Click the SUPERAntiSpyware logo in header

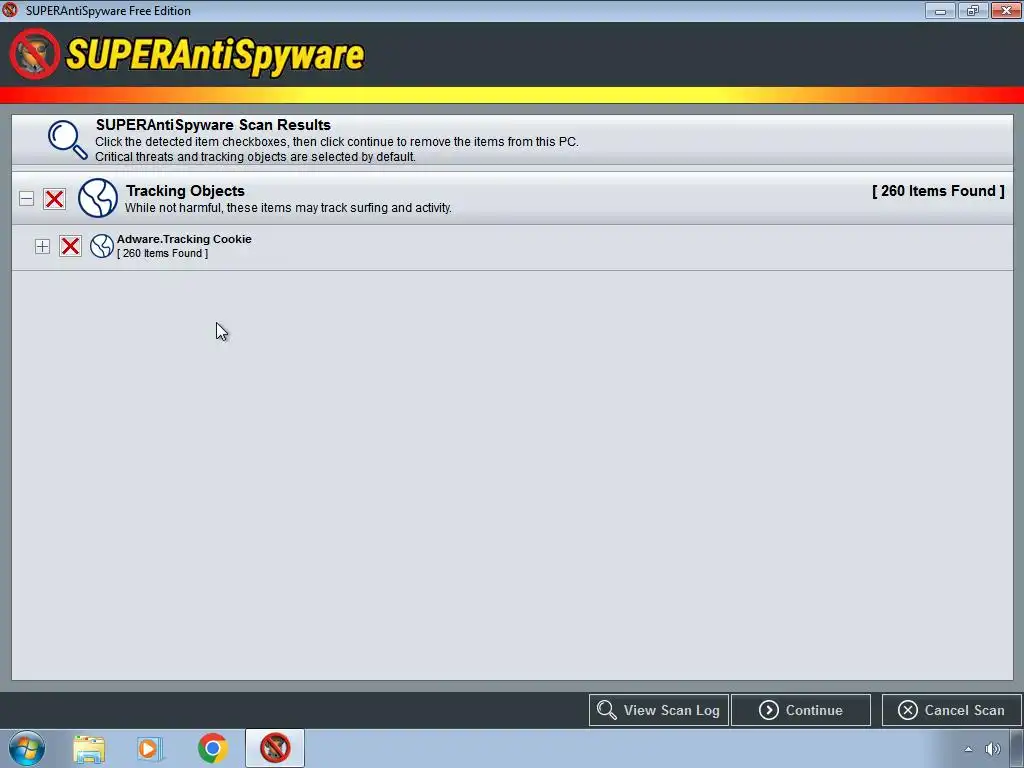click(187, 55)
